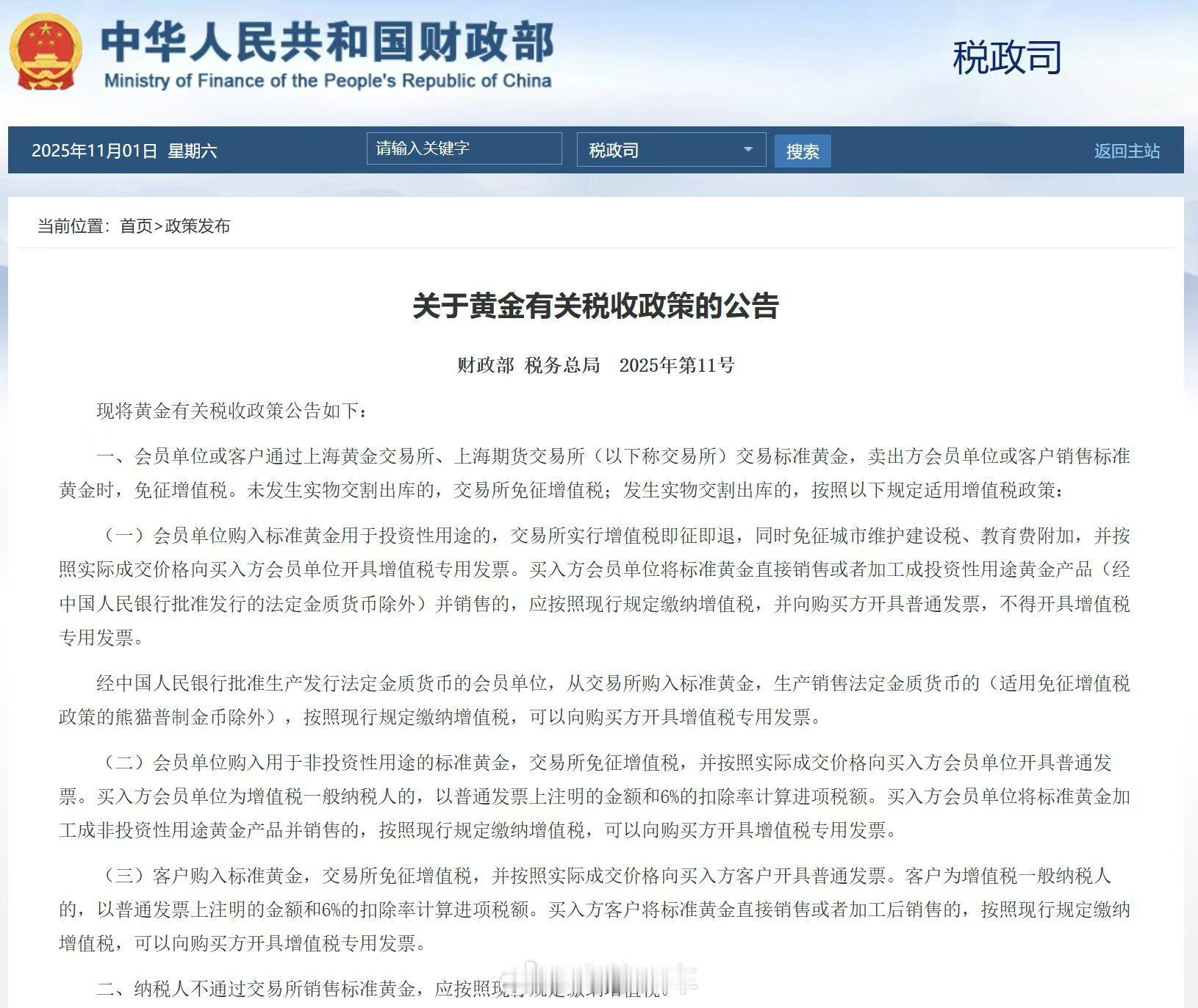Click the 税政司 department heading
Image resolution: width=1198 pixels, height=1008 pixels.
pyautogui.click(x=1006, y=59)
